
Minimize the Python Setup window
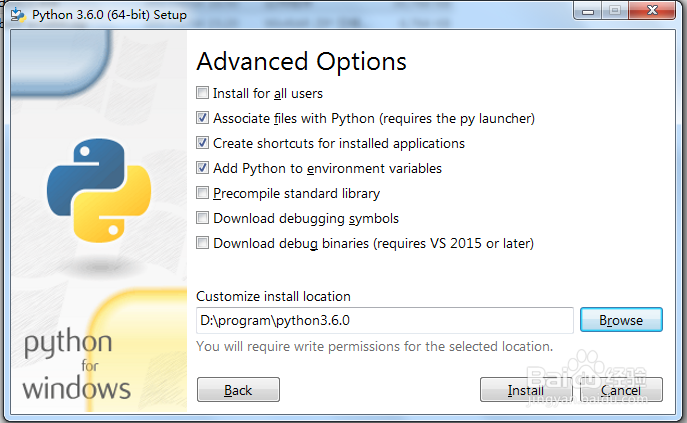588,11
